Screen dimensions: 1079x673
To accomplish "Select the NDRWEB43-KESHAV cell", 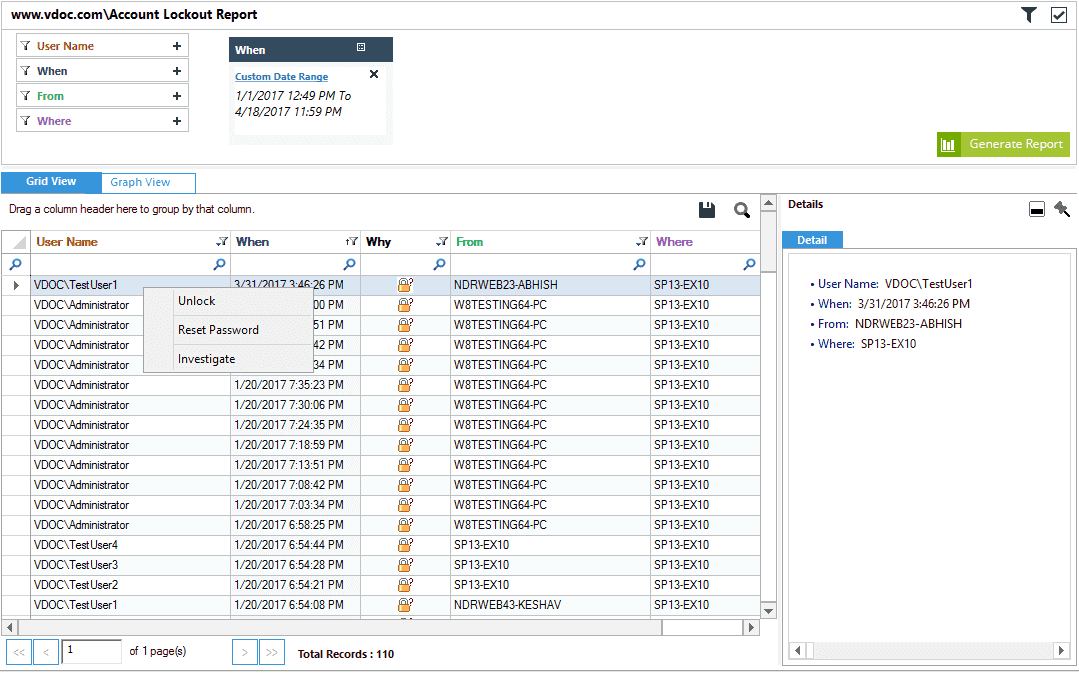I will click(x=551, y=605).
